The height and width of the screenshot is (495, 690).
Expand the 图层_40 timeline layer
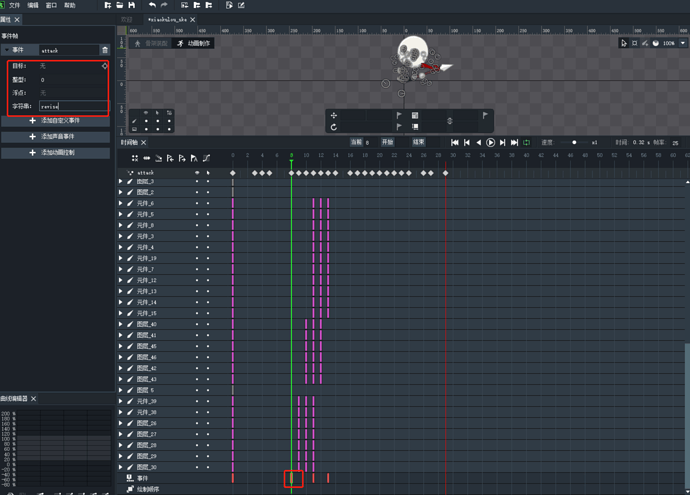click(121, 324)
